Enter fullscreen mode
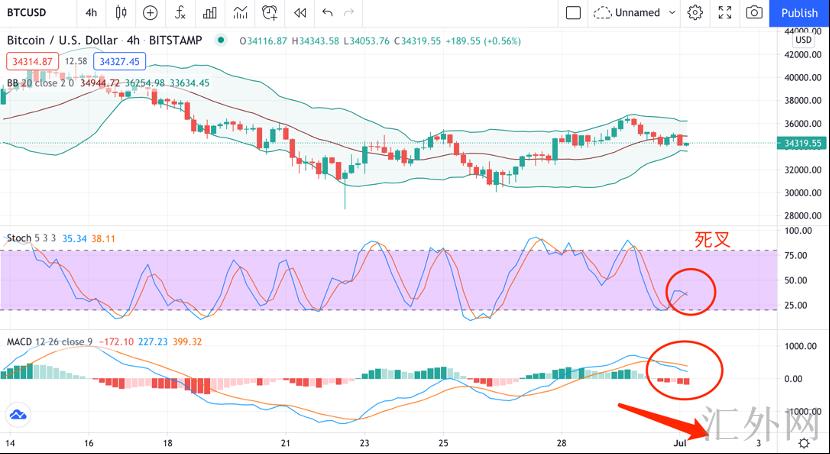830x454 pixels. pos(725,13)
